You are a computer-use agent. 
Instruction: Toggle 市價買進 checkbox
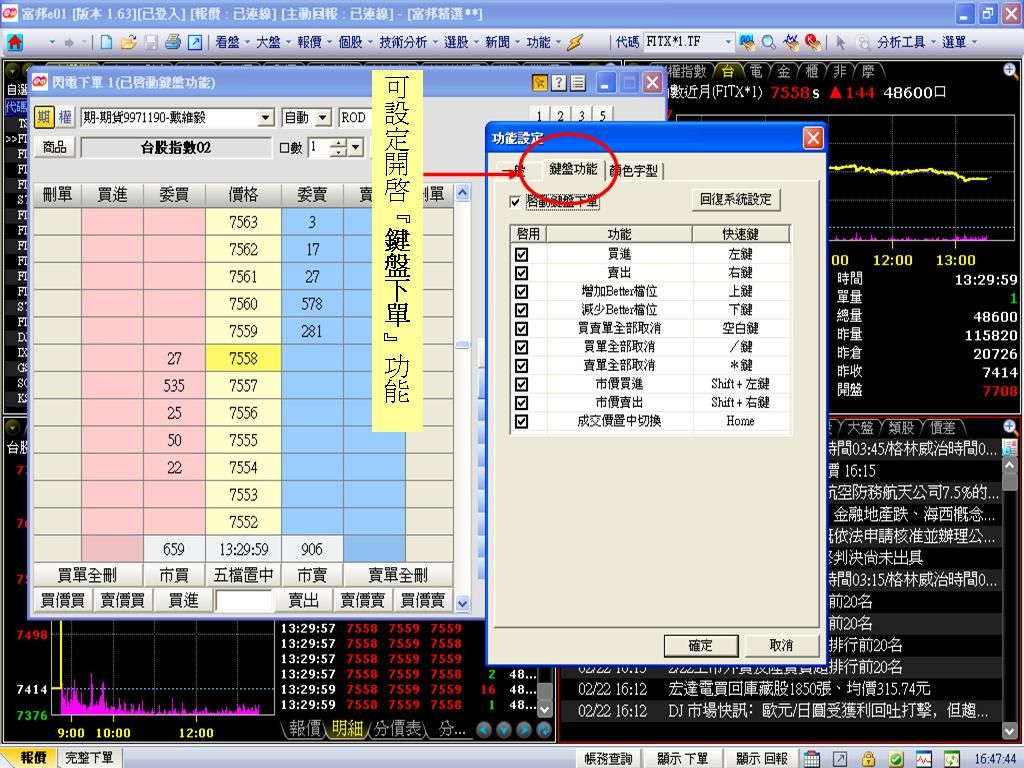pyautogui.click(x=521, y=384)
